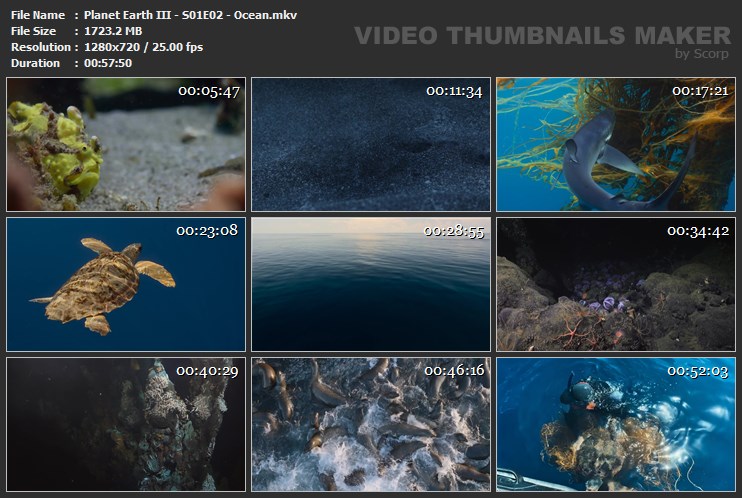The height and width of the screenshot is (498, 742).
Task: Open the dark sand thumbnail at 00:11:34
Action: pyautogui.click(x=371, y=144)
